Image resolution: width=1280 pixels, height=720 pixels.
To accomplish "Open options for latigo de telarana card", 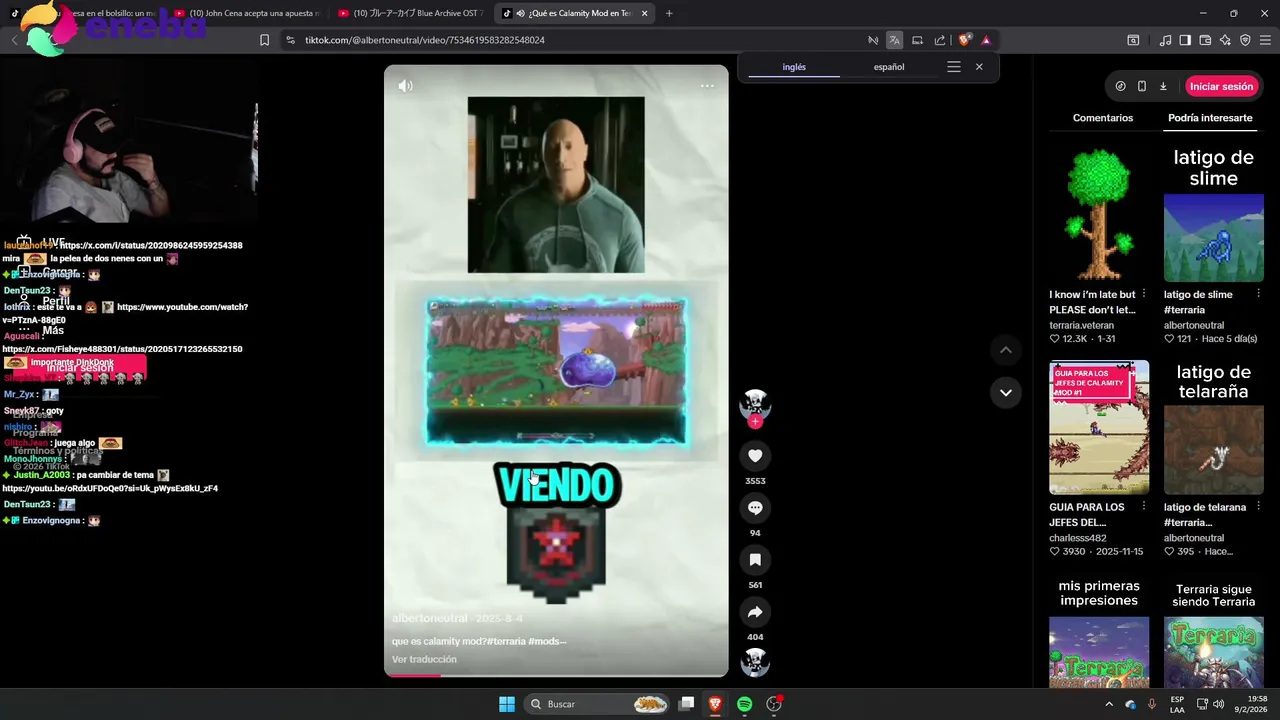I will coord(1259,507).
